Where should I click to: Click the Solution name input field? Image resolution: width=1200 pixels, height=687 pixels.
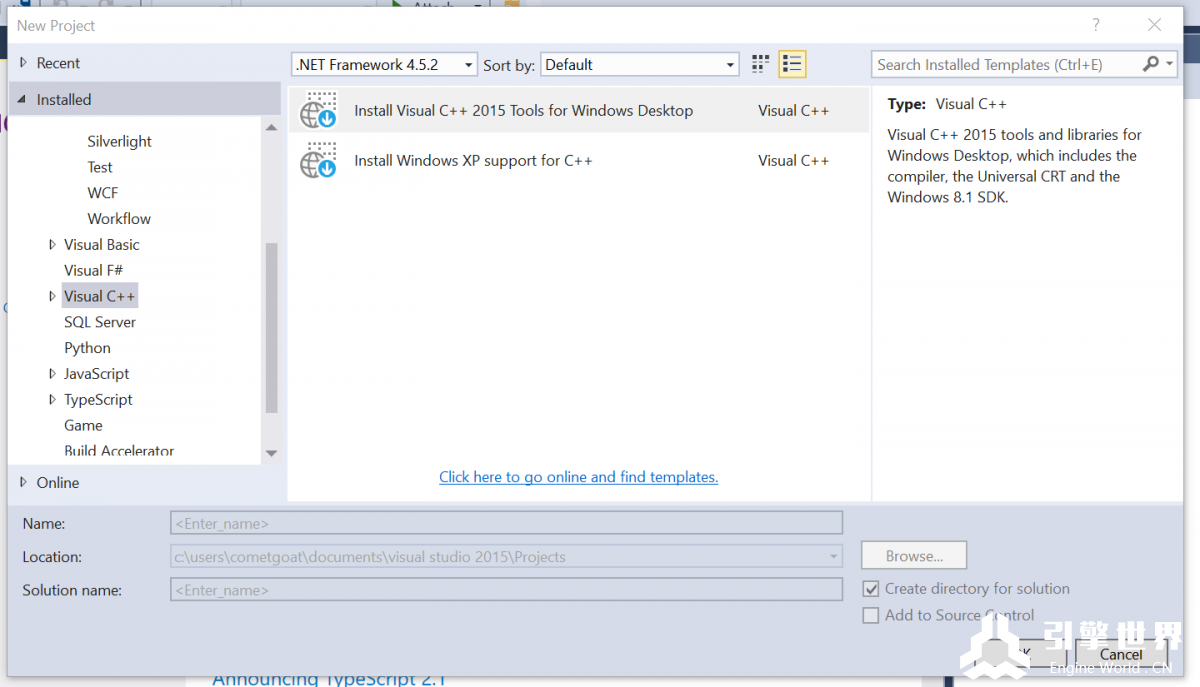(x=506, y=590)
